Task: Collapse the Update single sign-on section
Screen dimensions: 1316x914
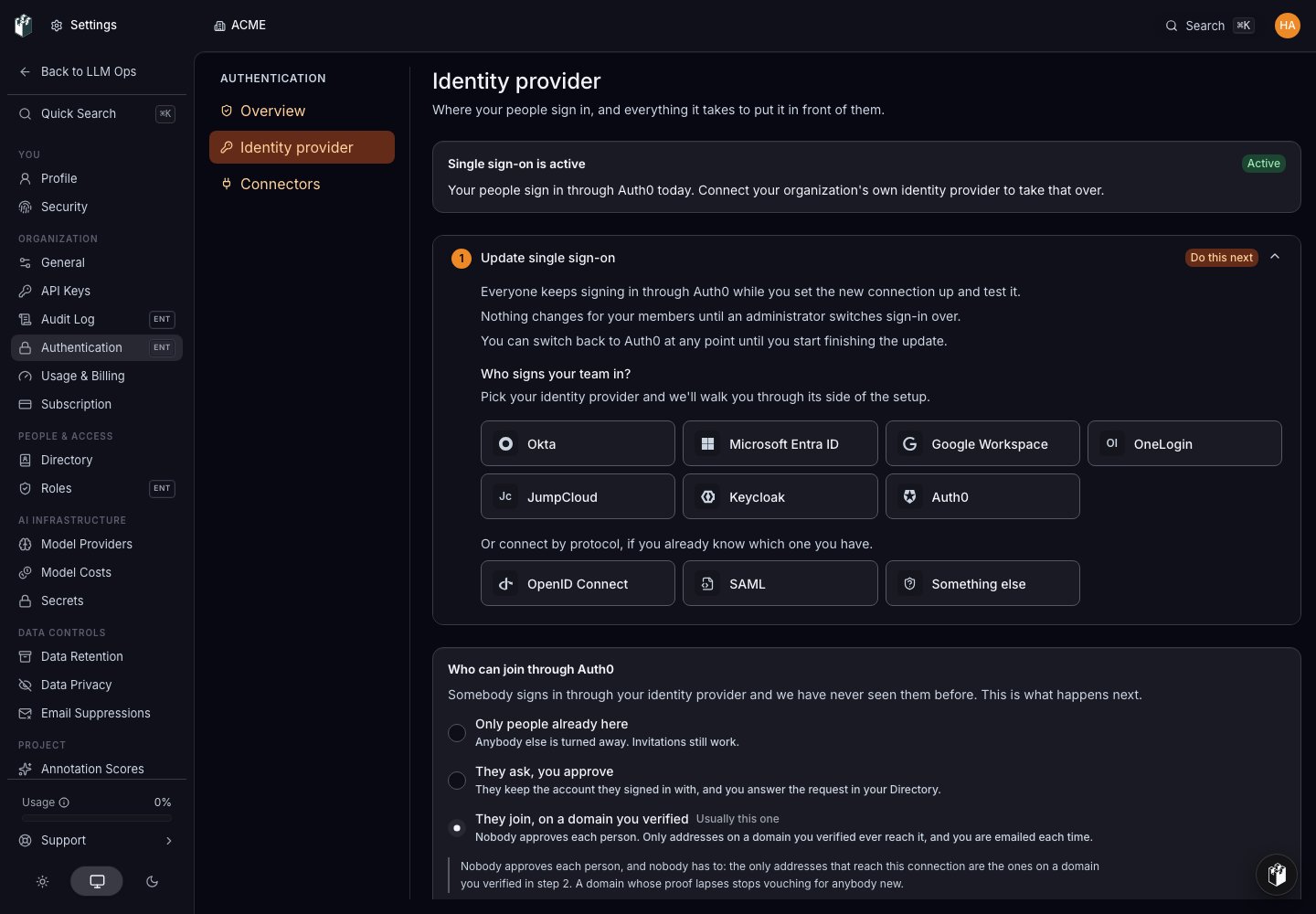Action: point(1275,257)
